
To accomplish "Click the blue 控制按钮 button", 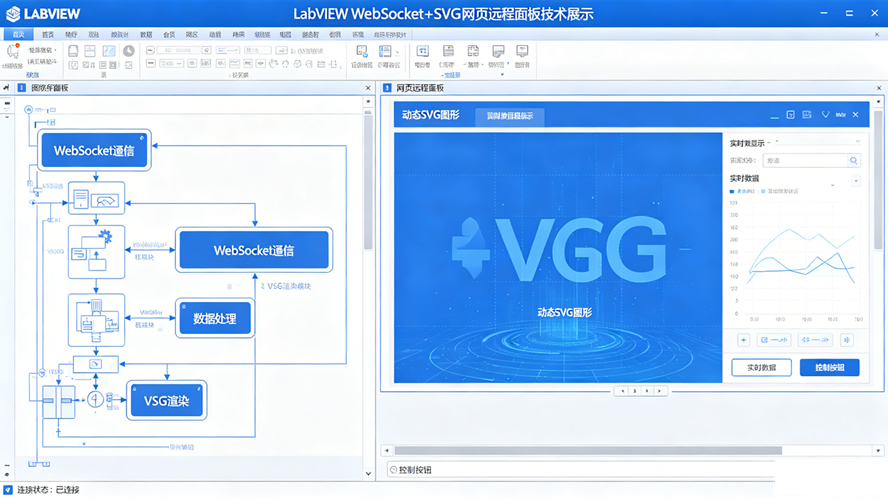I will click(830, 368).
